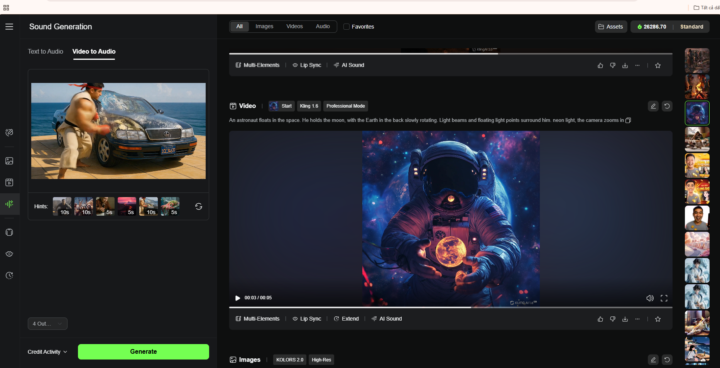Download the astronaut video
The image size is (720, 368).
tap(625, 319)
